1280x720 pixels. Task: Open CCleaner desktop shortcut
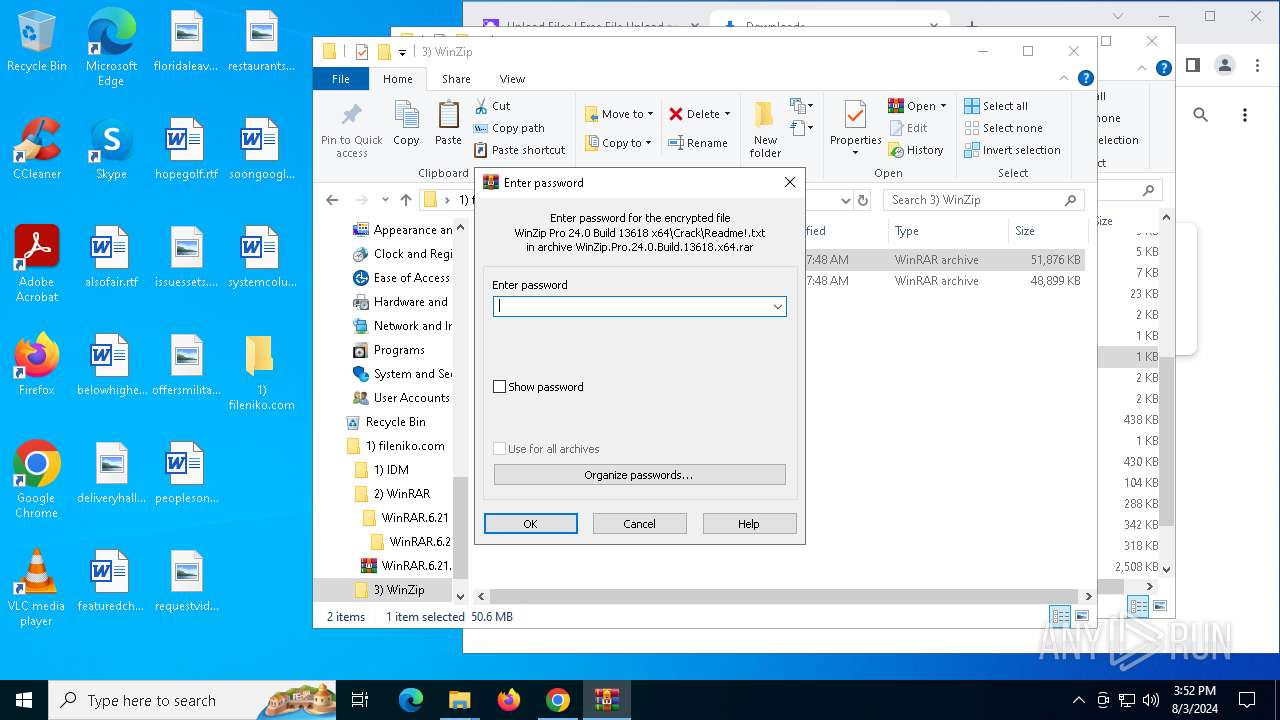coord(37,149)
